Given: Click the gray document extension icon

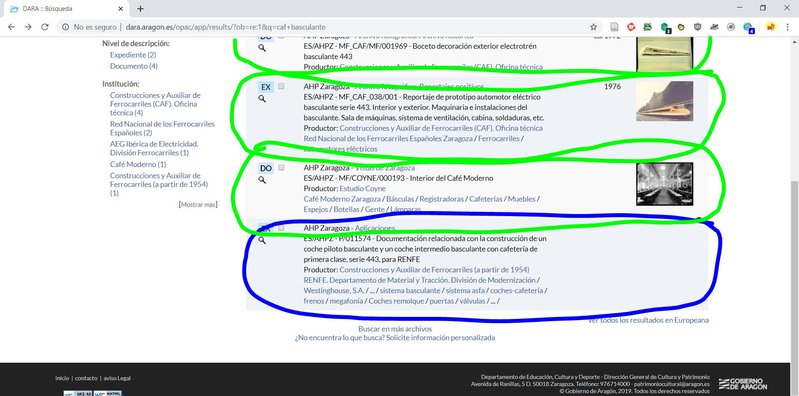Looking at the screenshot, I should (x=615, y=27).
